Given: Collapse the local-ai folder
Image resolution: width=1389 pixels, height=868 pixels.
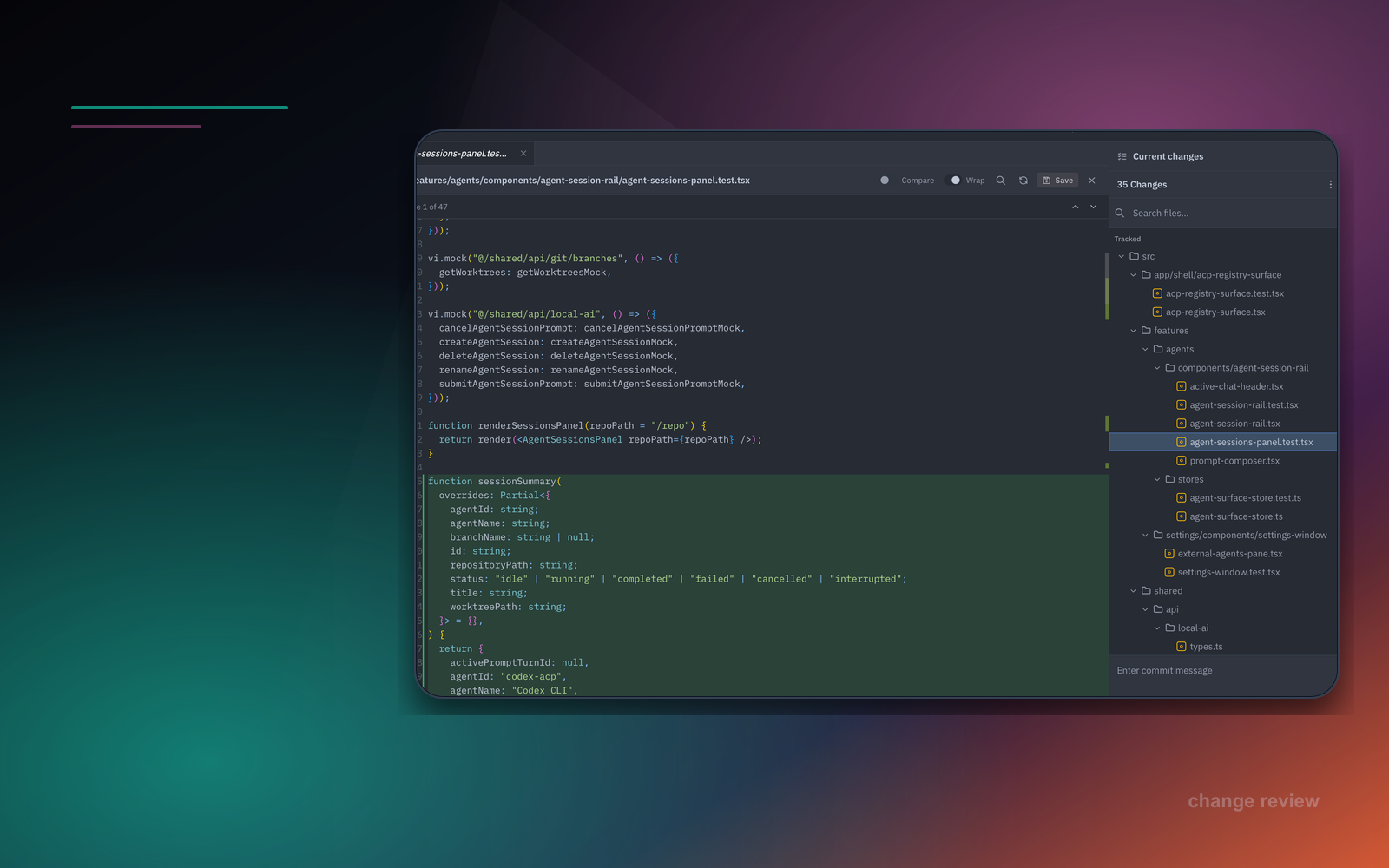Looking at the screenshot, I should [x=1158, y=628].
